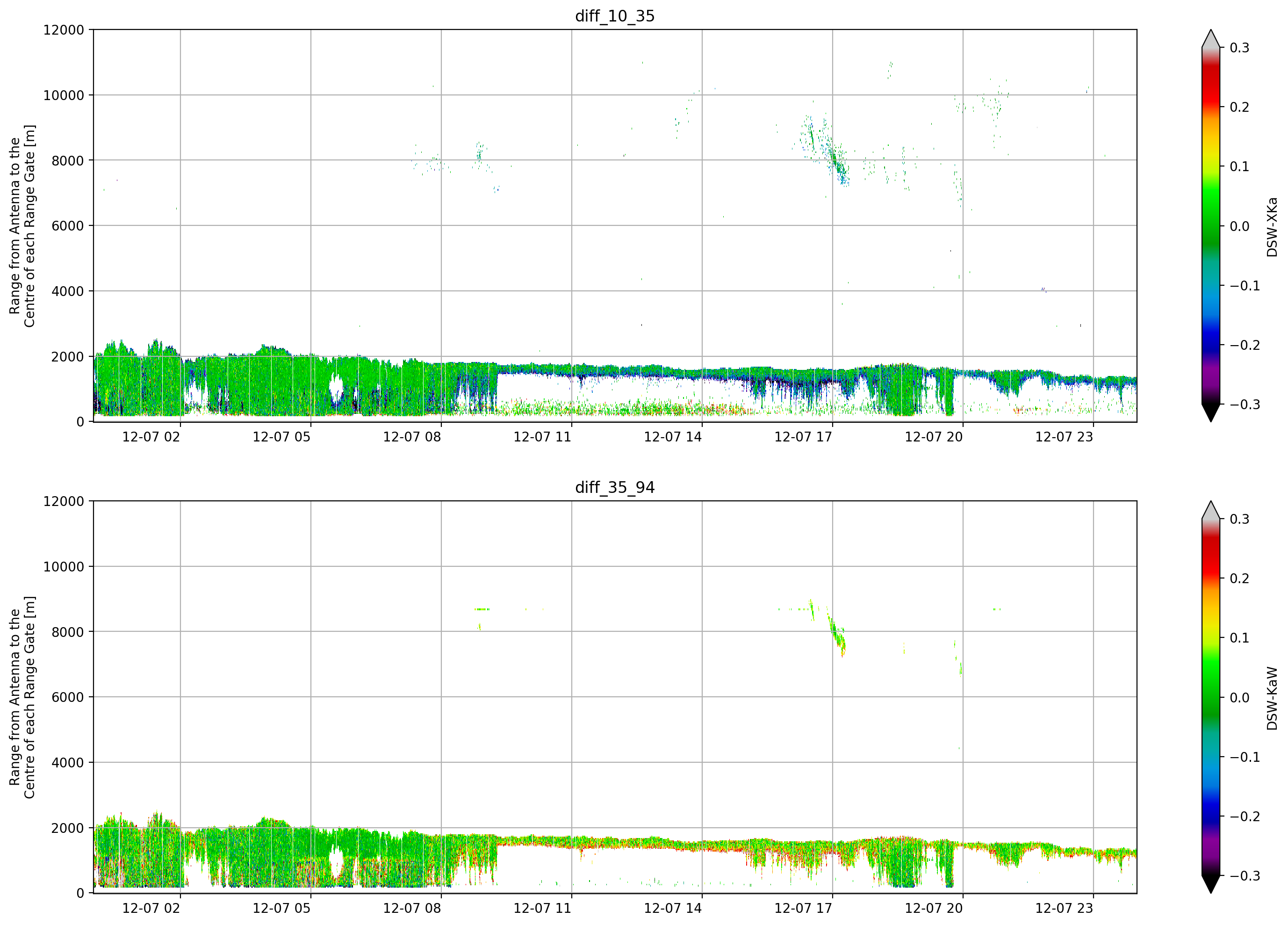Select the 12-07 20 tick label under diff_35_94
Image resolution: width=1288 pixels, height=925 pixels.
[x=934, y=909]
